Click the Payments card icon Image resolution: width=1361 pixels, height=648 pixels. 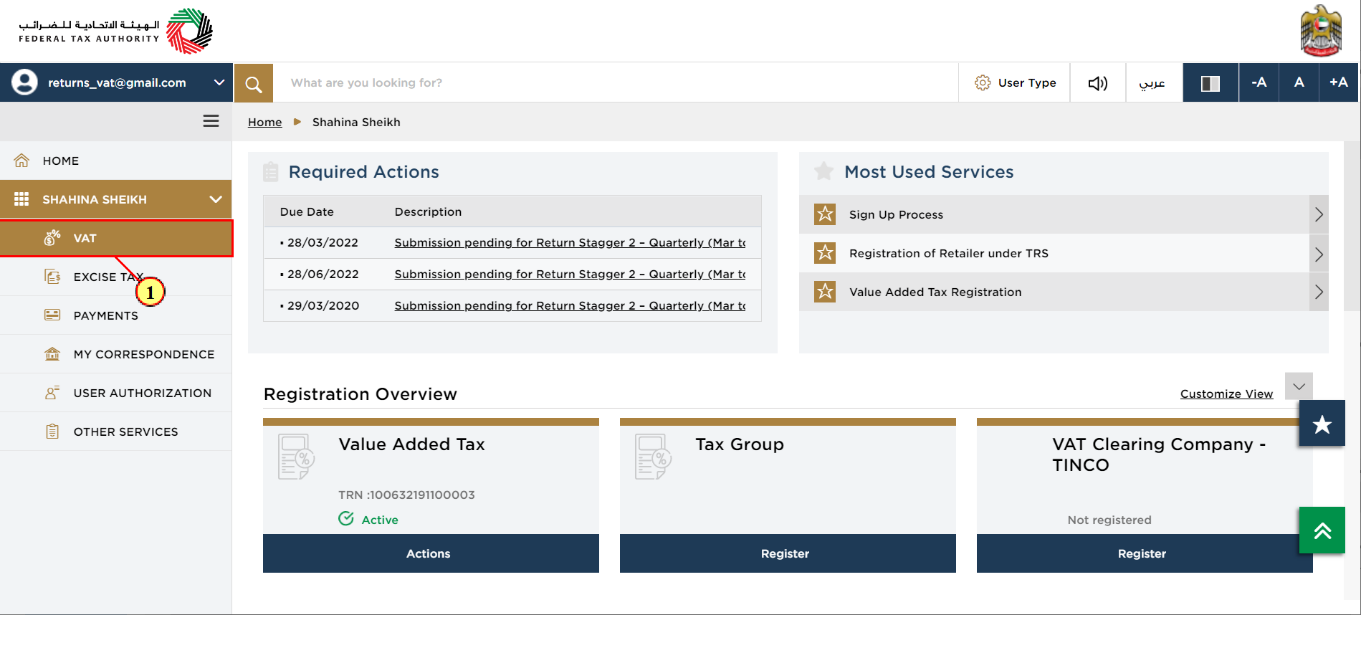52,315
